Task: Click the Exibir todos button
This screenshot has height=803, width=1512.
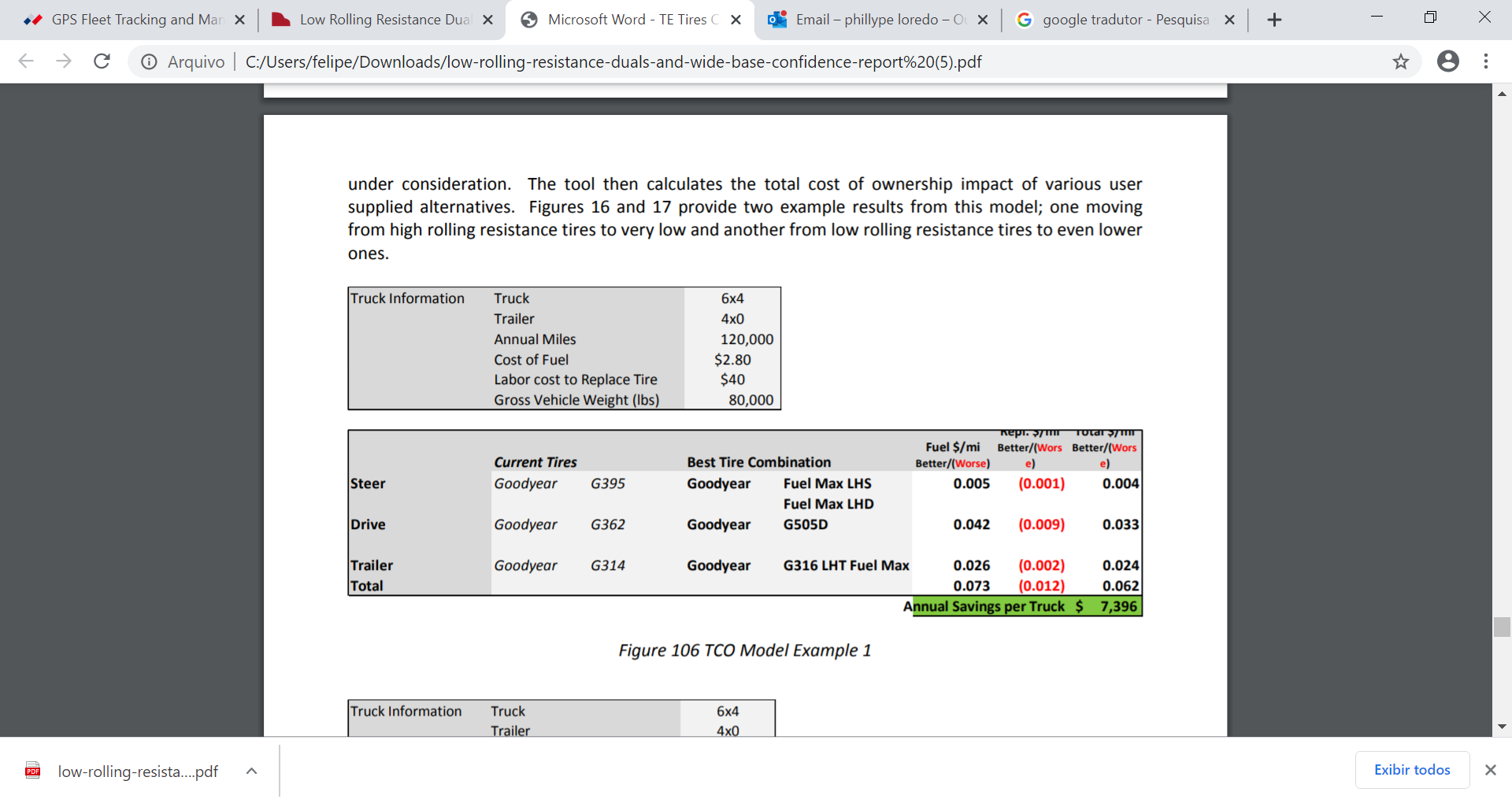Action: tap(1411, 770)
